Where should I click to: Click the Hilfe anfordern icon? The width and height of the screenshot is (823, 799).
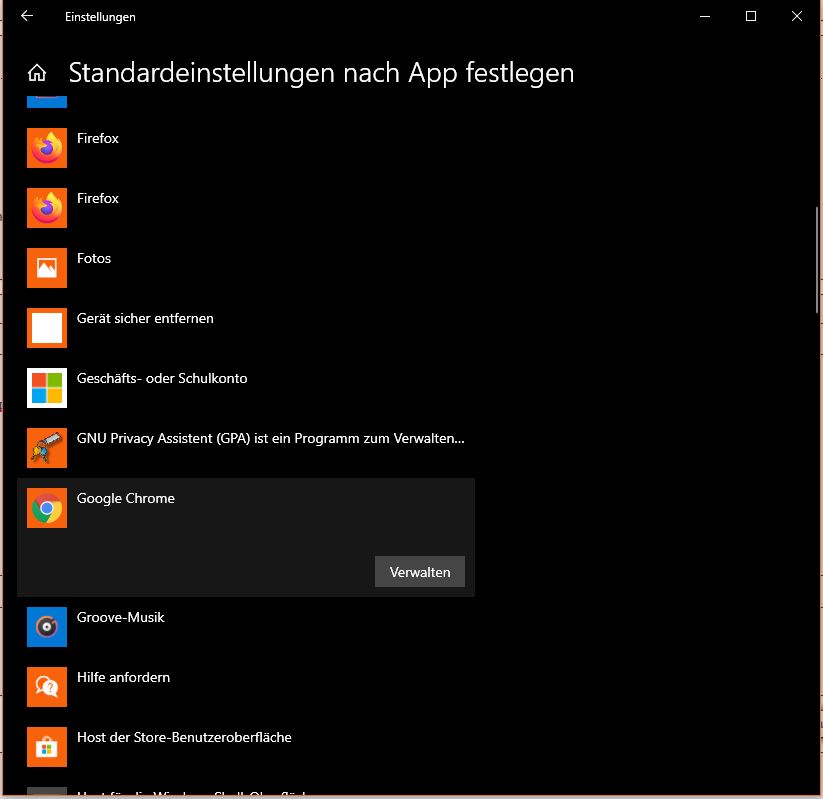point(47,687)
